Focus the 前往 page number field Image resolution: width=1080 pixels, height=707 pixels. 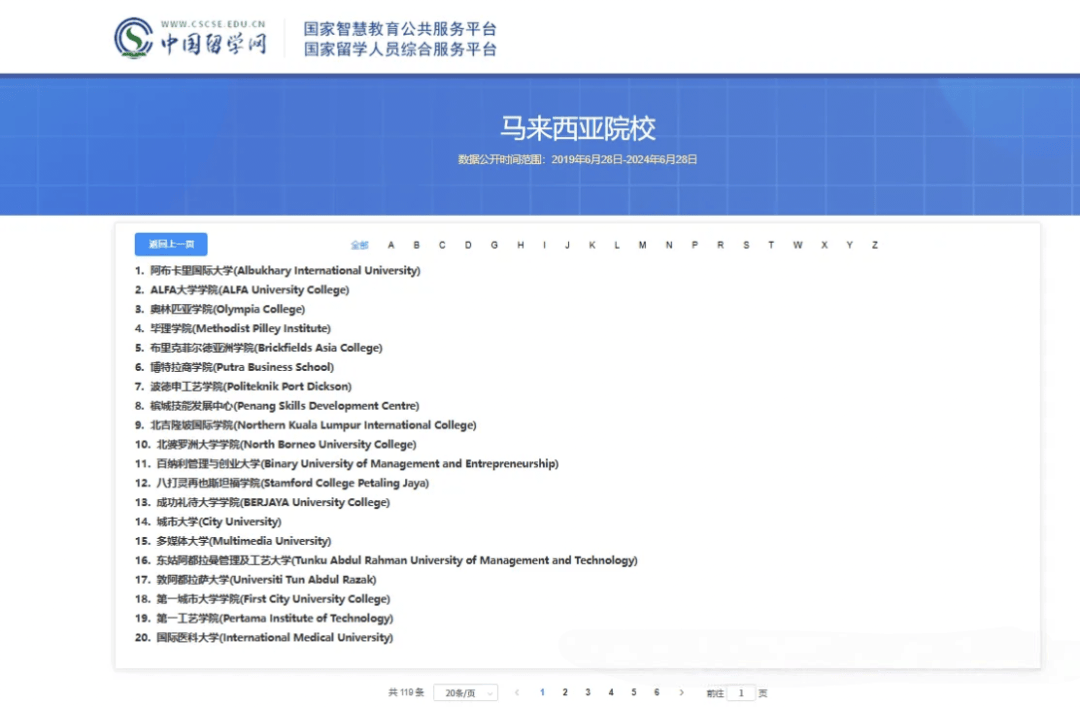coord(741,693)
